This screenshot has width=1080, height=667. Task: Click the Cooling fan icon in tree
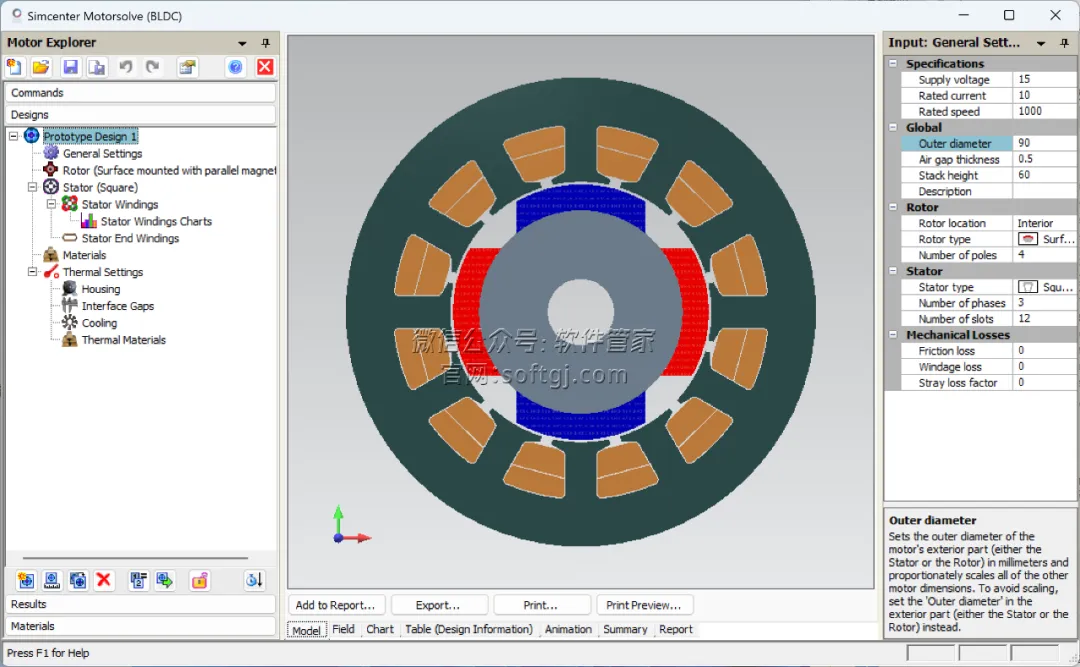(x=70, y=322)
